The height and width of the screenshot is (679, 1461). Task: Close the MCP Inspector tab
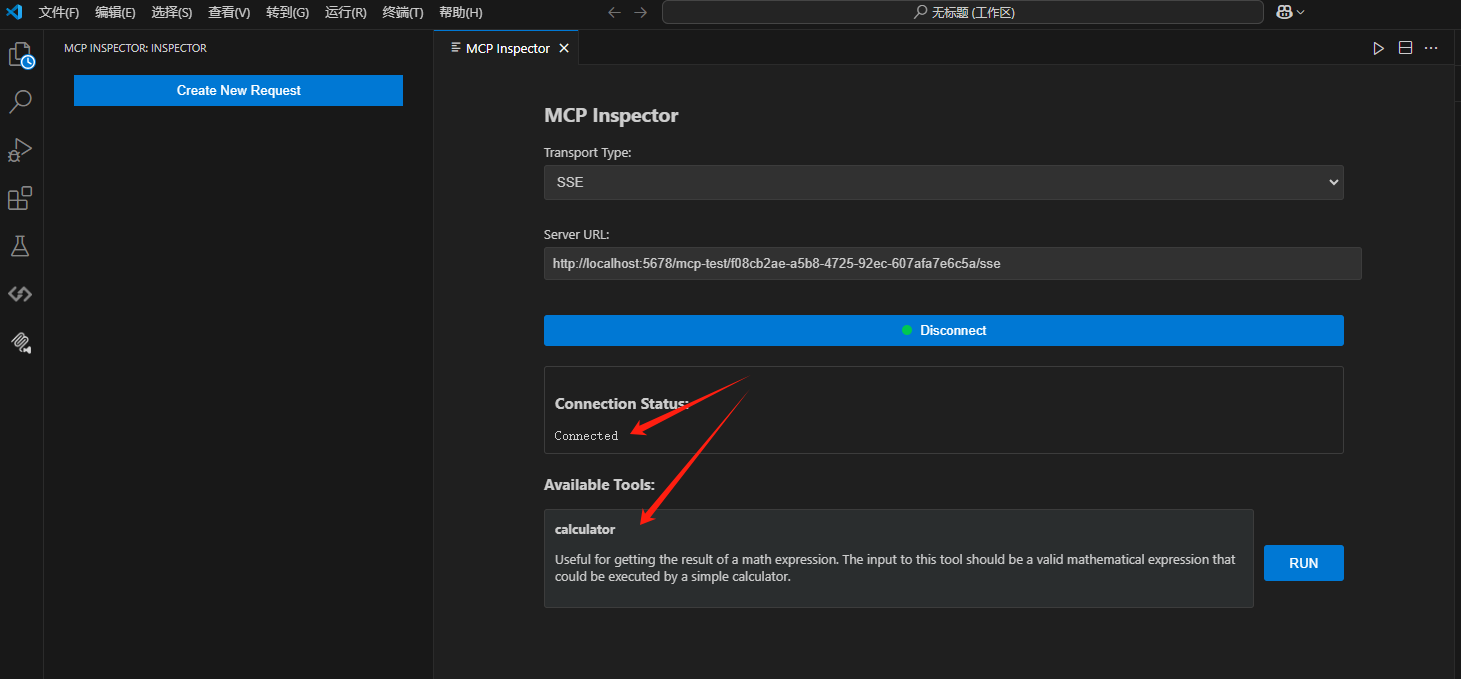tap(564, 48)
